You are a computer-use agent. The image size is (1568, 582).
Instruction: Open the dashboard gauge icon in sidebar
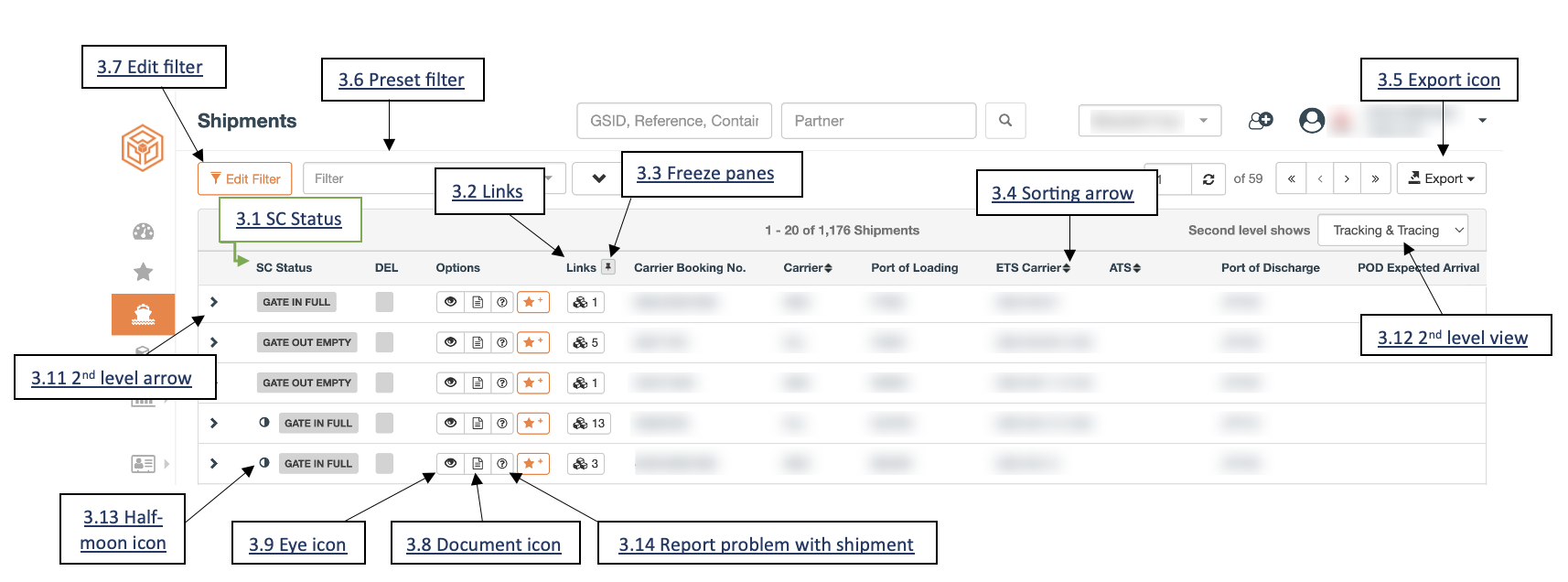click(x=144, y=232)
